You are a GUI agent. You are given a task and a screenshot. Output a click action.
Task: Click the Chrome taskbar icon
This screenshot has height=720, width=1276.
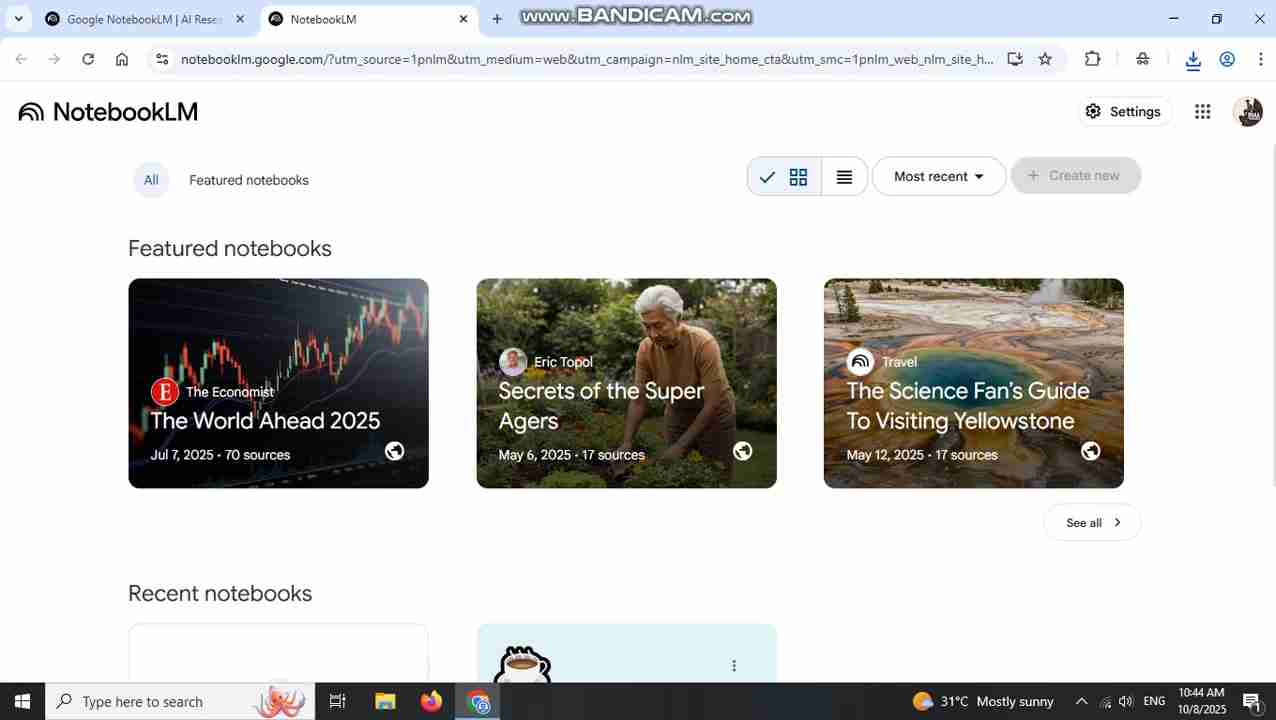click(x=479, y=701)
